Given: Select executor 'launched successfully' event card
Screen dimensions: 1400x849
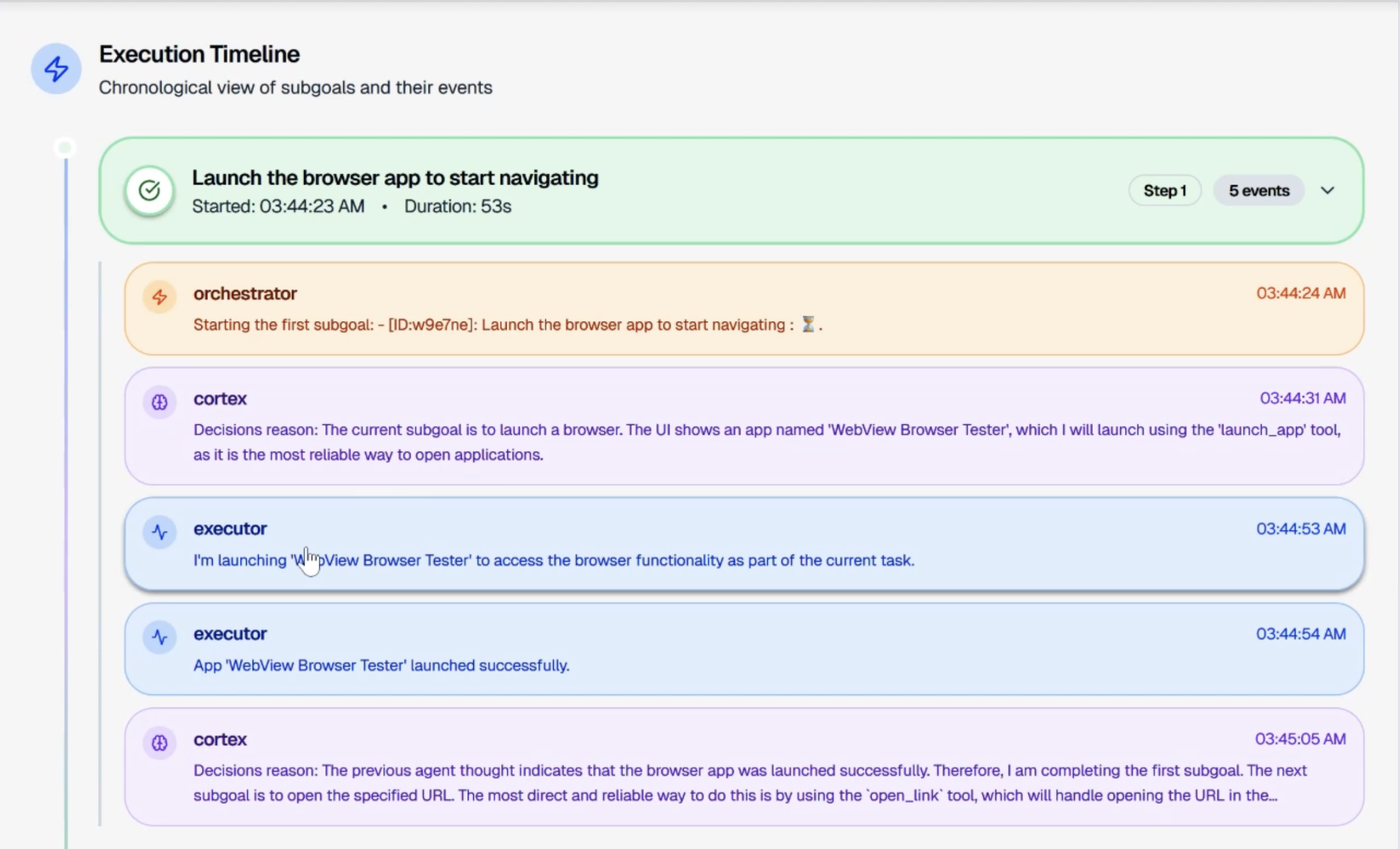Looking at the screenshot, I should point(744,649).
